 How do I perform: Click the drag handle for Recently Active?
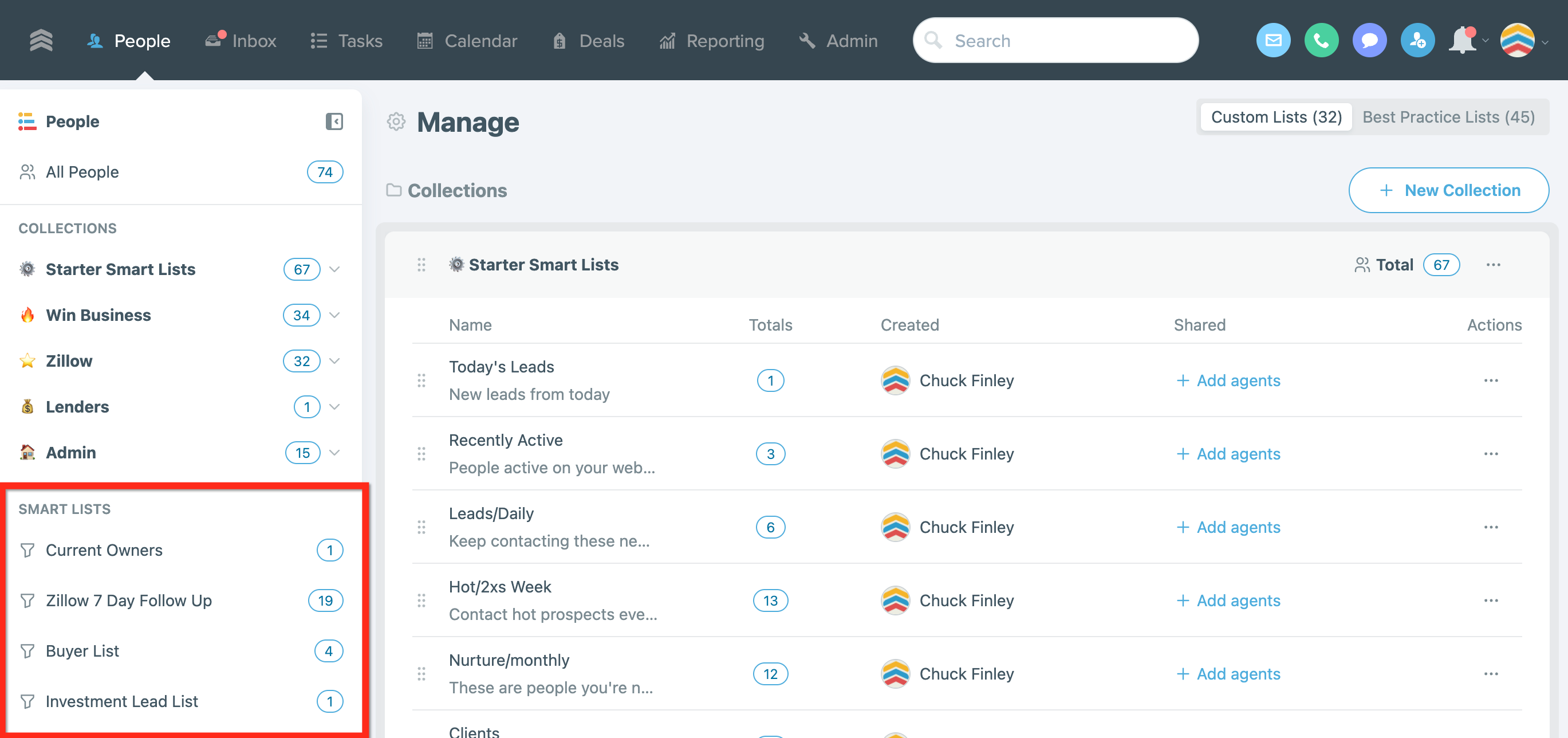pos(421,454)
